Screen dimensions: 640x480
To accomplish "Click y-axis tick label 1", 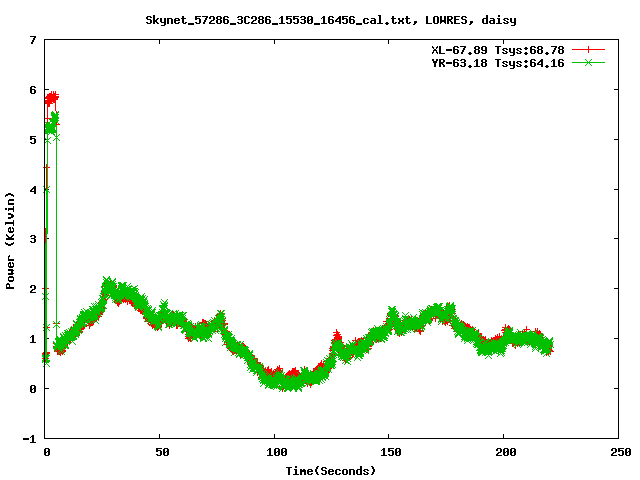I will pyautogui.click(x=33, y=339).
